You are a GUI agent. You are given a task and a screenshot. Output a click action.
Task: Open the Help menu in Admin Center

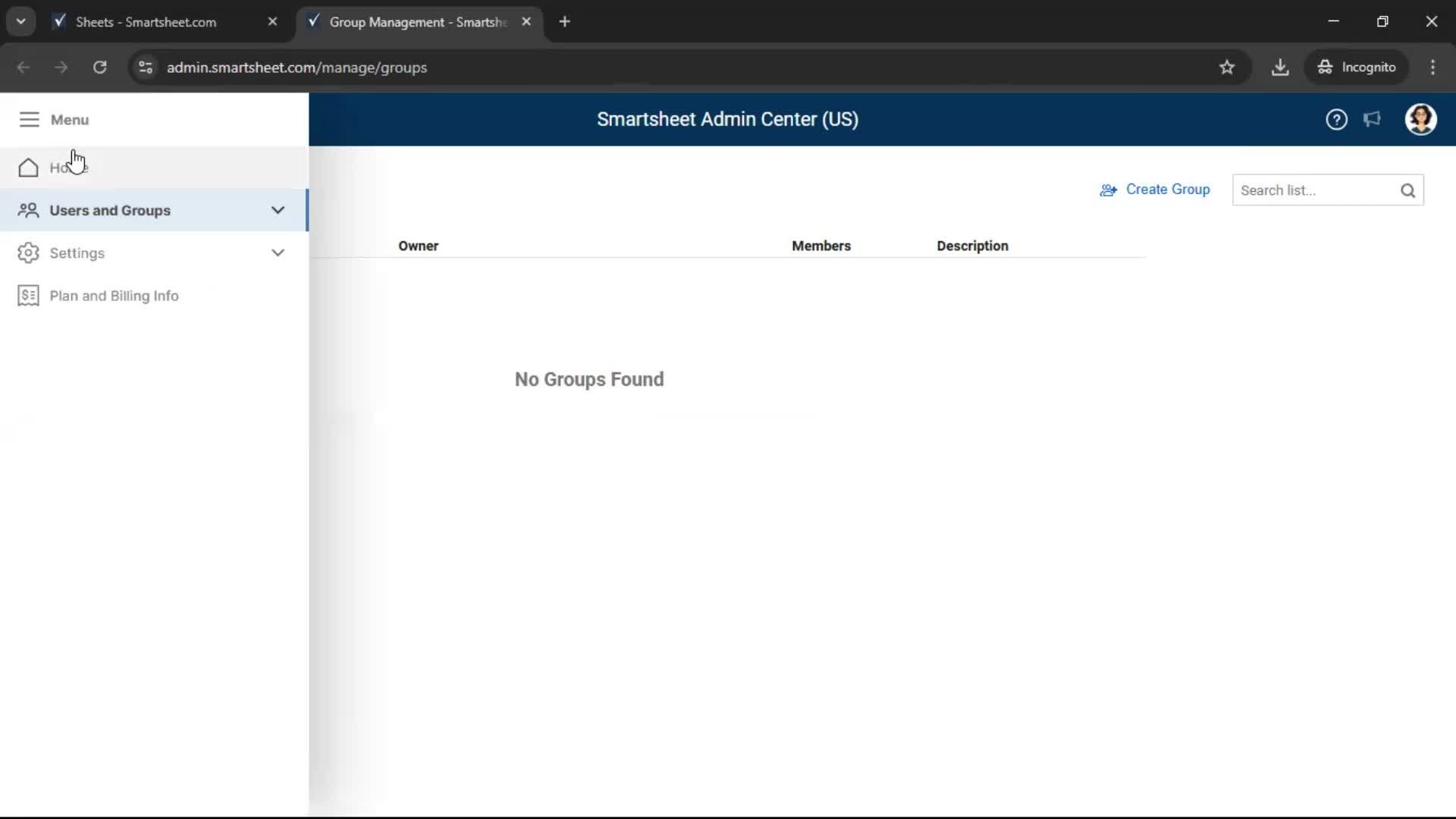(x=1336, y=119)
